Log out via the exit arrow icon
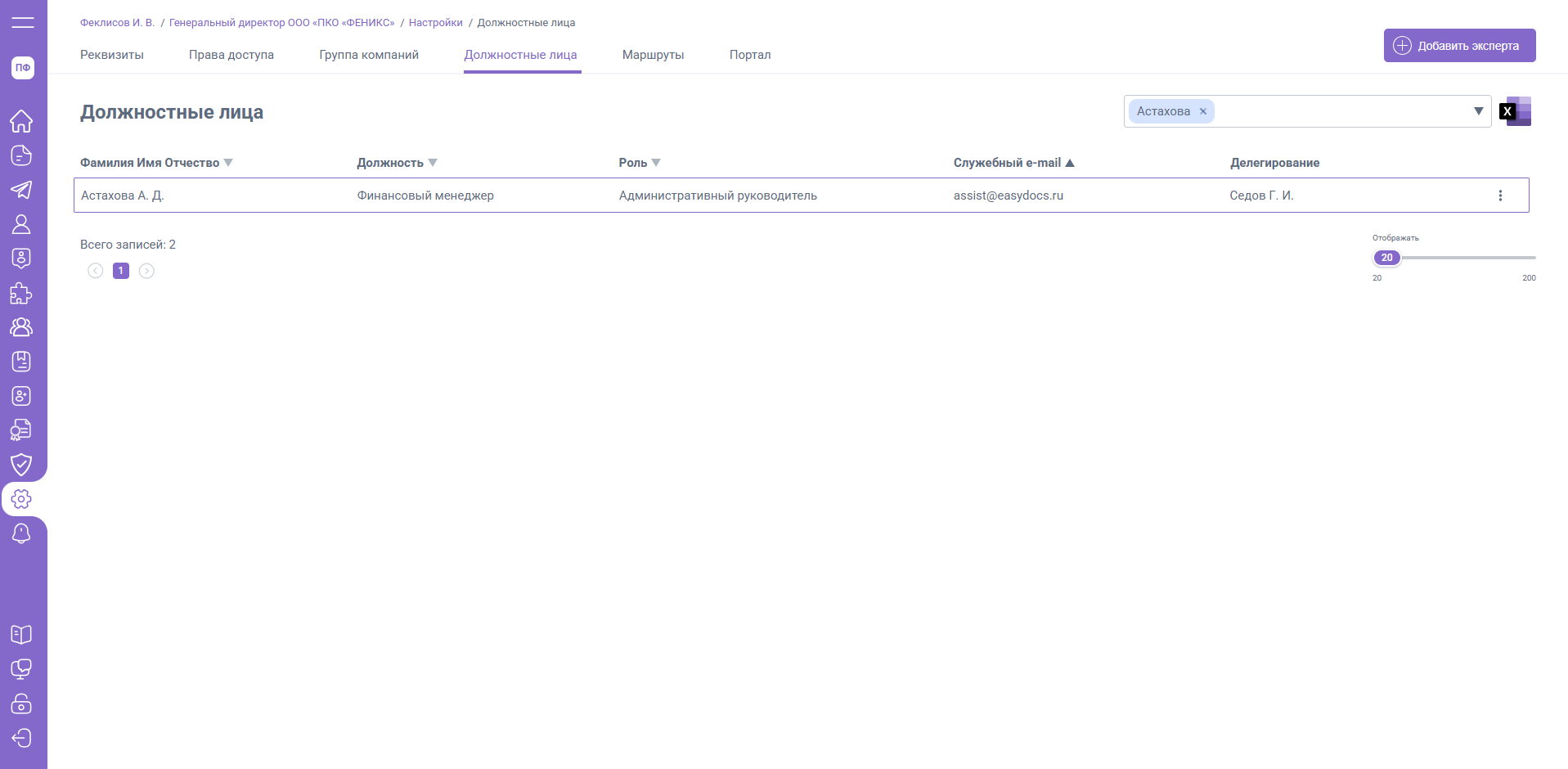The height and width of the screenshot is (769, 1568). [21, 738]
